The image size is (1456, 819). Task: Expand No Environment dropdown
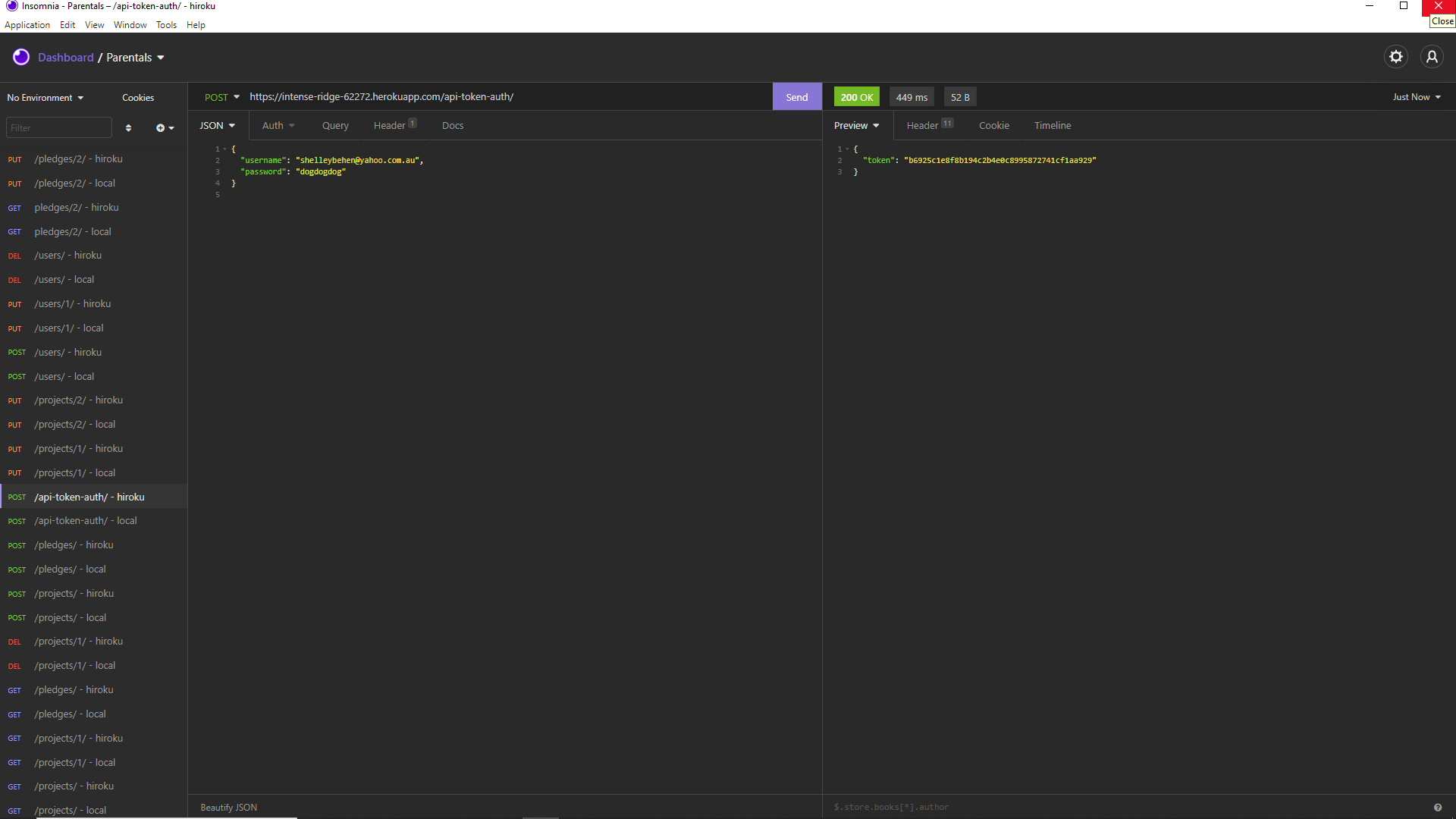pyautogui.click(x=45, y=98)
